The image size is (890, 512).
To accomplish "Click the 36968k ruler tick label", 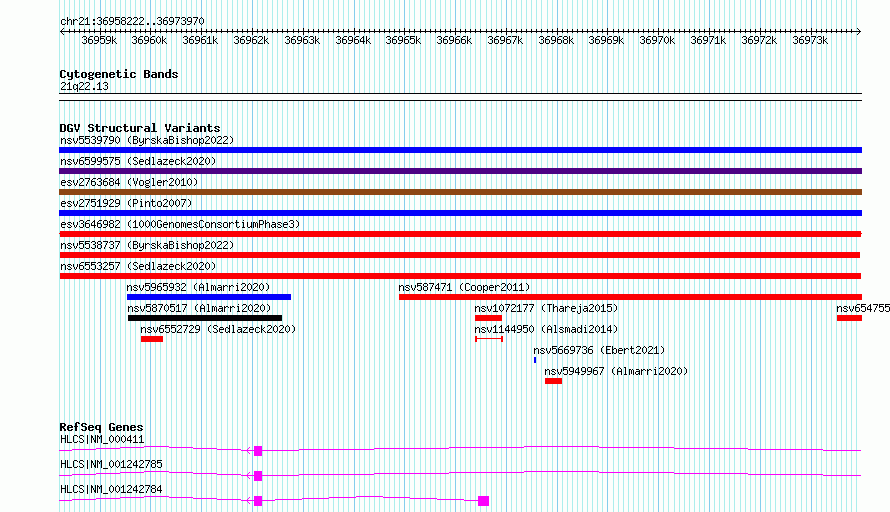I will point(556,40).
